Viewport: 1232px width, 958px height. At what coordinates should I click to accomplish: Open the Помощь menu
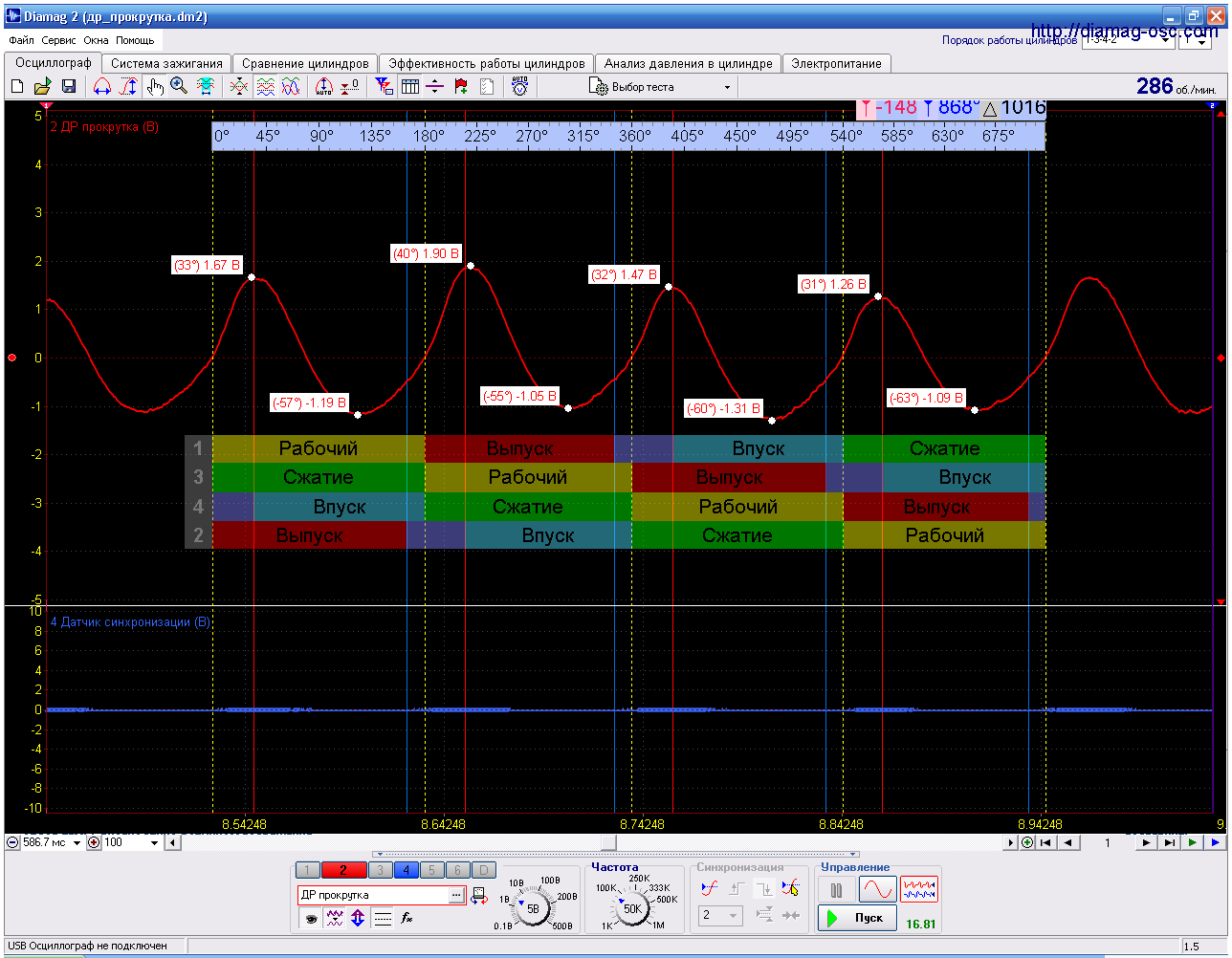(x=135, y=40)
